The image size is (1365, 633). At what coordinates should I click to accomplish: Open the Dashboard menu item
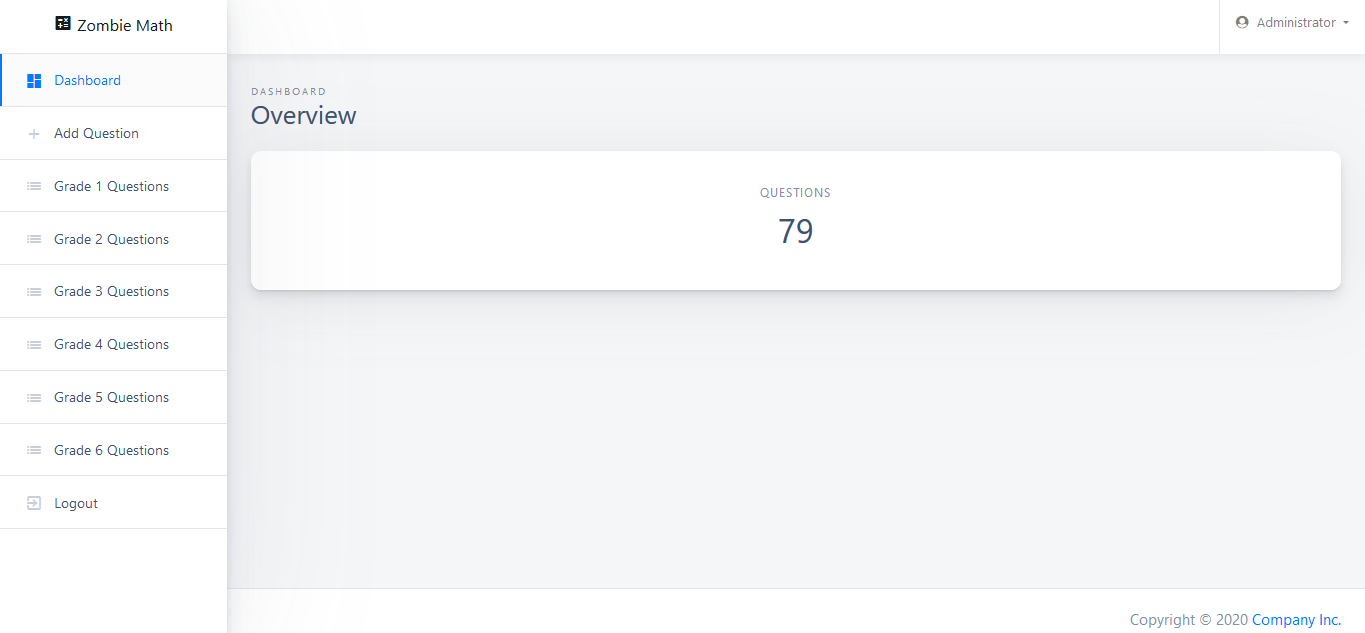tap(88, 81)
